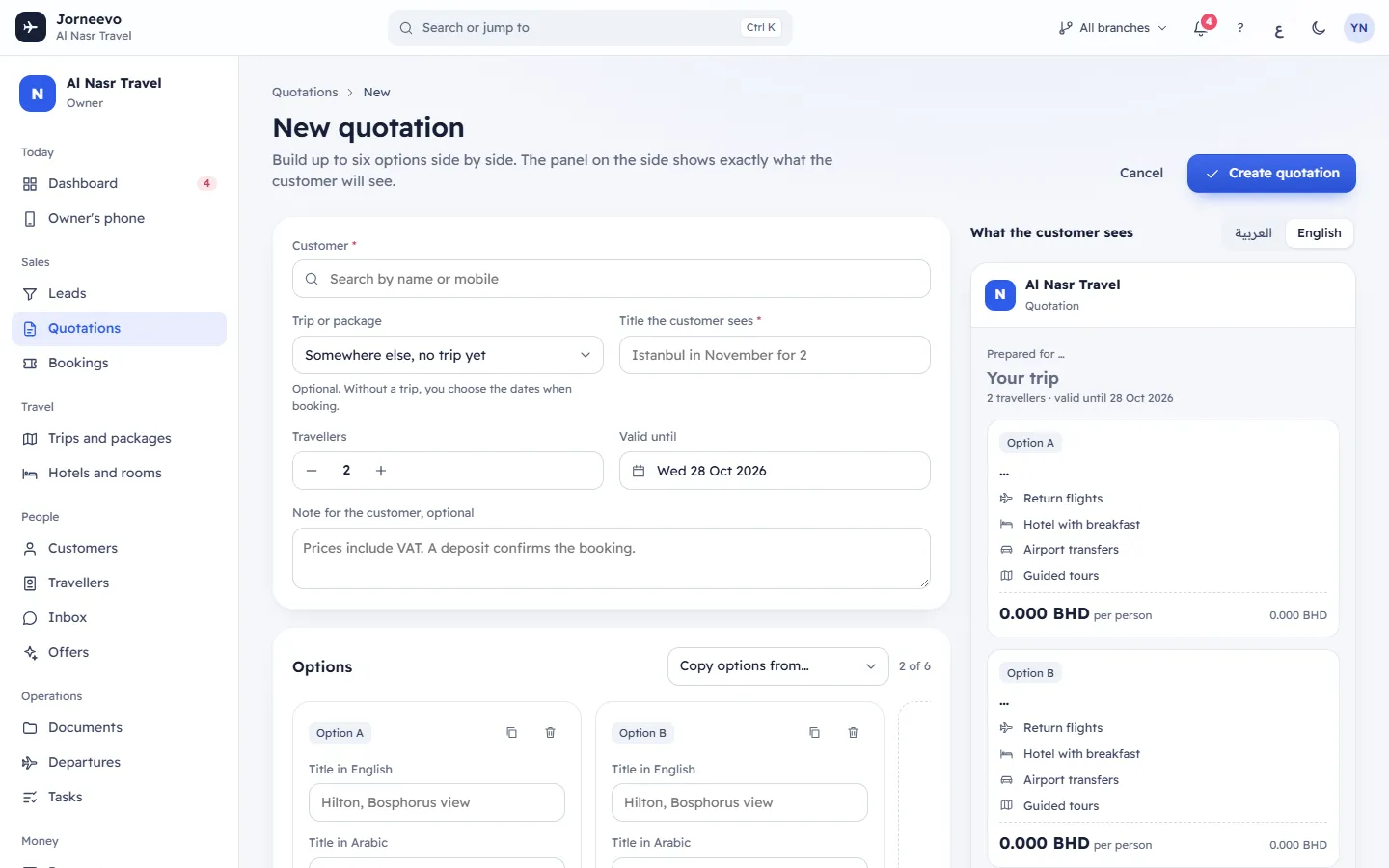Toggle dark mode moon icon
Image resolution: width=1389 pixels, height=868 pixels.
[1319, 28]
